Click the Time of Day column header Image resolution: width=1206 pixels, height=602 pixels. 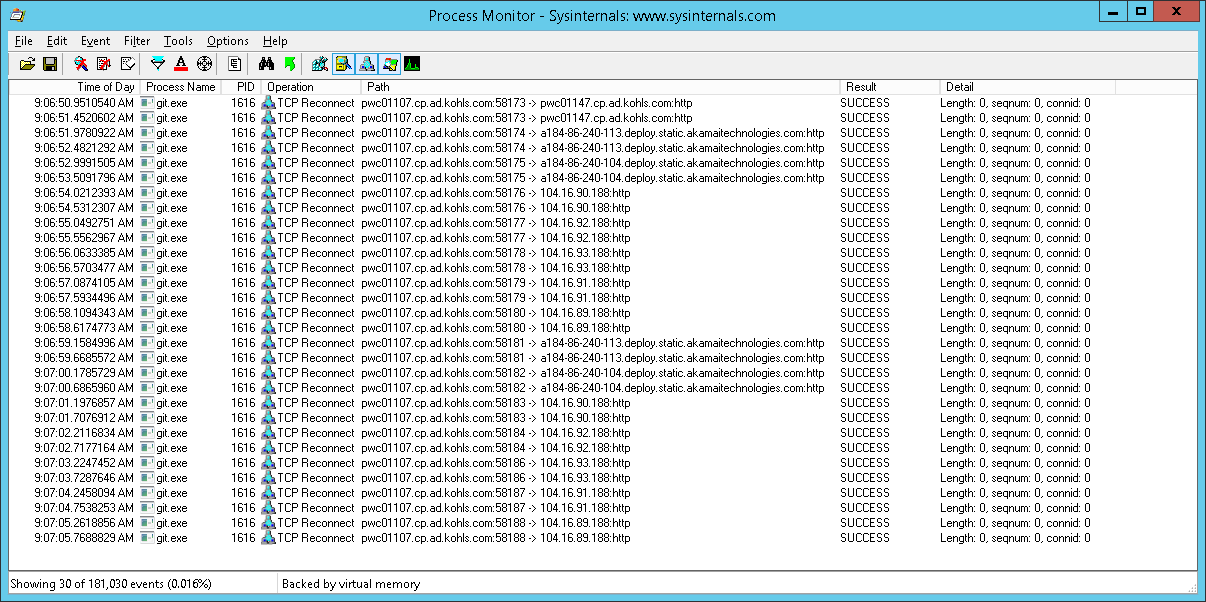74,87
